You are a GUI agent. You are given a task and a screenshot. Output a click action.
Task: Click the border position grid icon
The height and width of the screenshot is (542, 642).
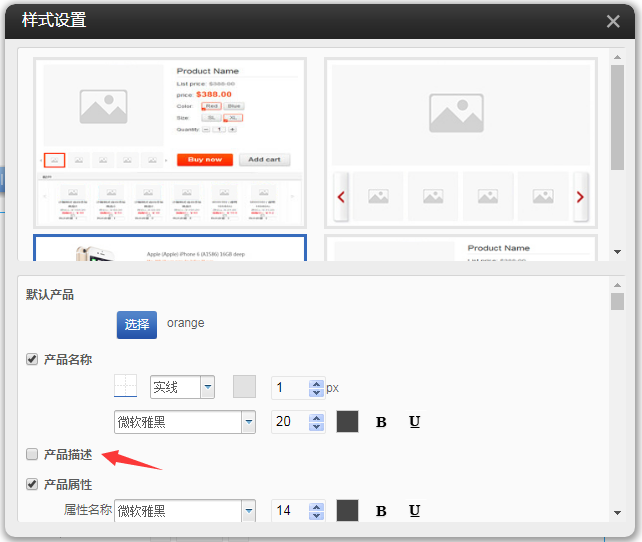[126, 387]
